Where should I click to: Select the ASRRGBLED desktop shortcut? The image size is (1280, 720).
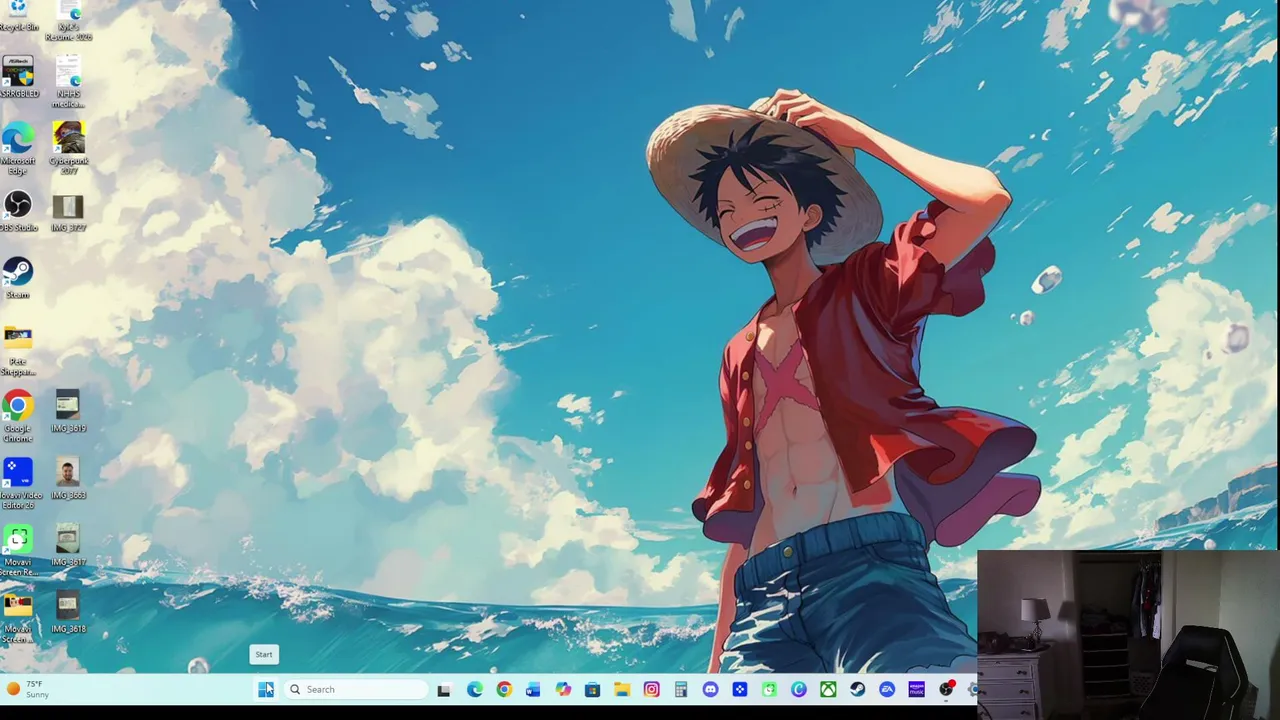coord(18,77)
